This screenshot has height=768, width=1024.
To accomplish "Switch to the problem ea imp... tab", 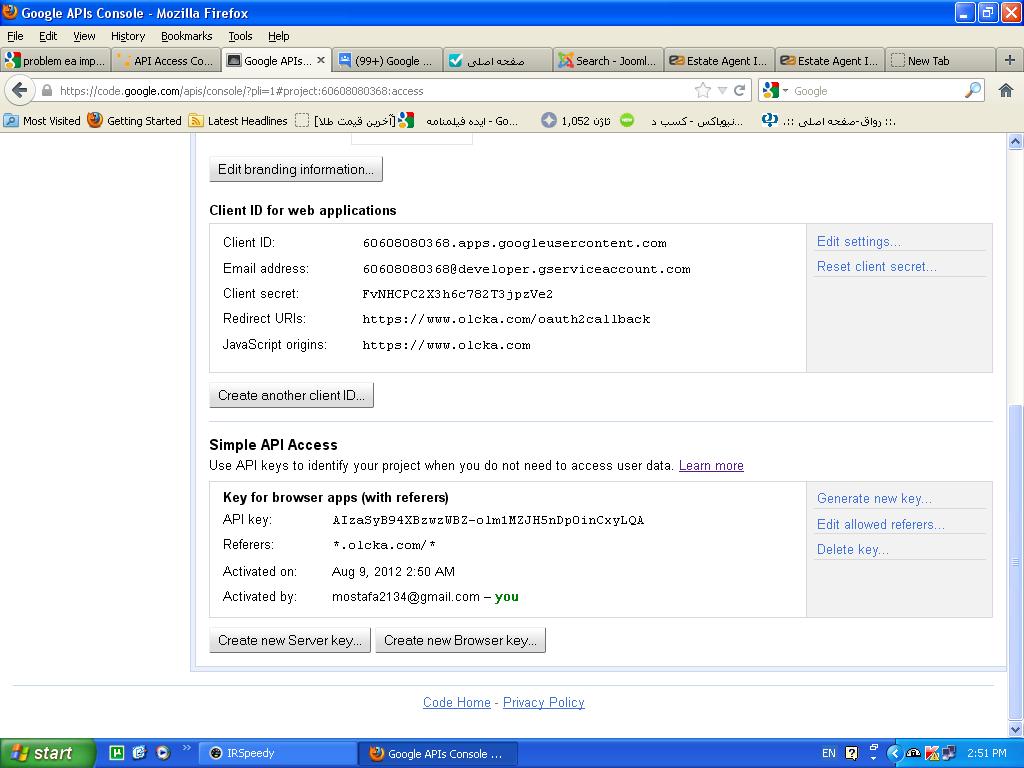I will coord(56,61).
